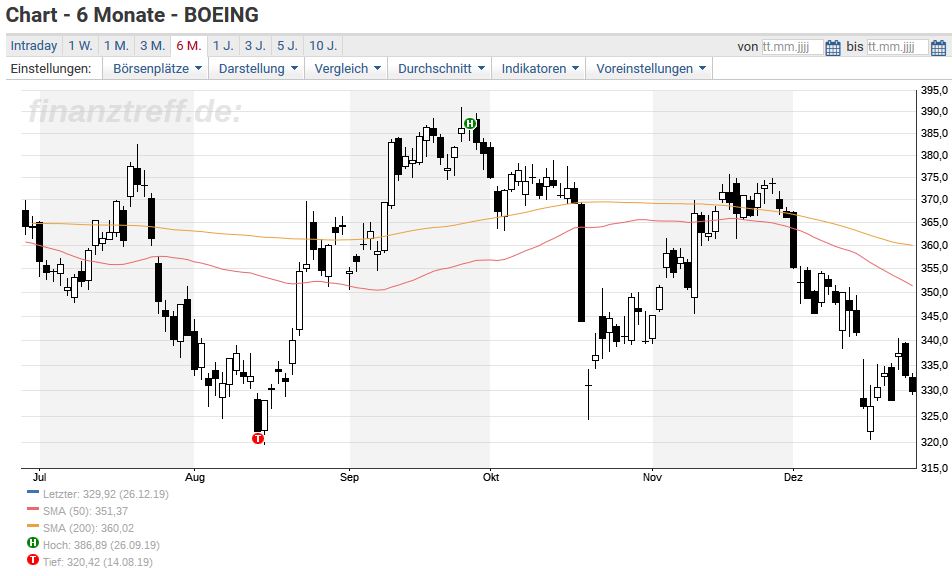The height and width of the screenshot is (576, 952).
Task: Click the 'SMA (50): 351,37' legend entry
Action: coord(86,511)
